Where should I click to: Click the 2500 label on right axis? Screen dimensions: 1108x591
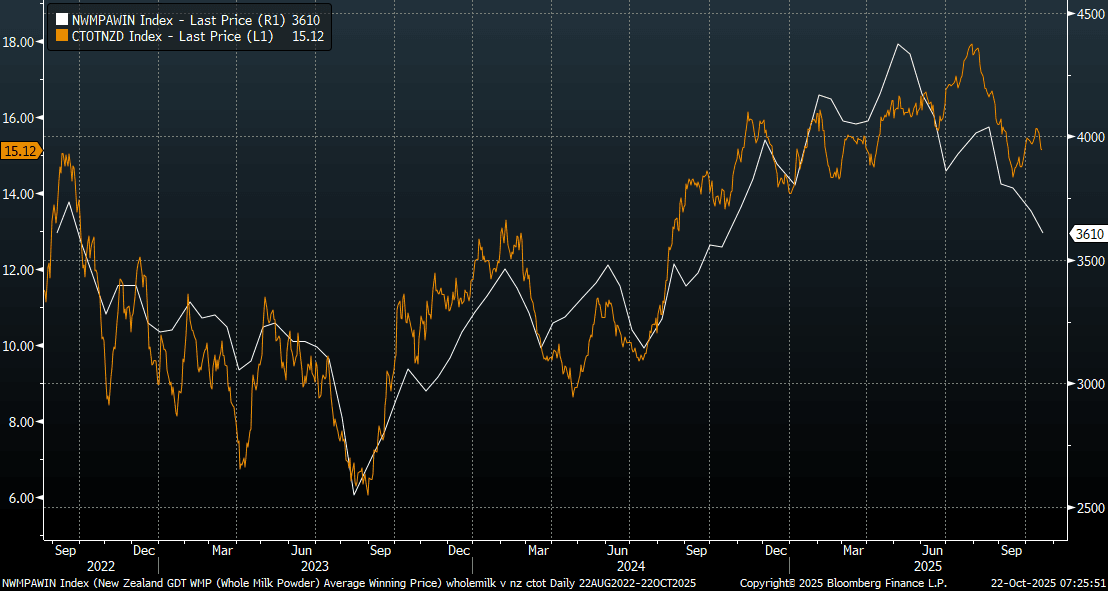[x=1089, y=508]
